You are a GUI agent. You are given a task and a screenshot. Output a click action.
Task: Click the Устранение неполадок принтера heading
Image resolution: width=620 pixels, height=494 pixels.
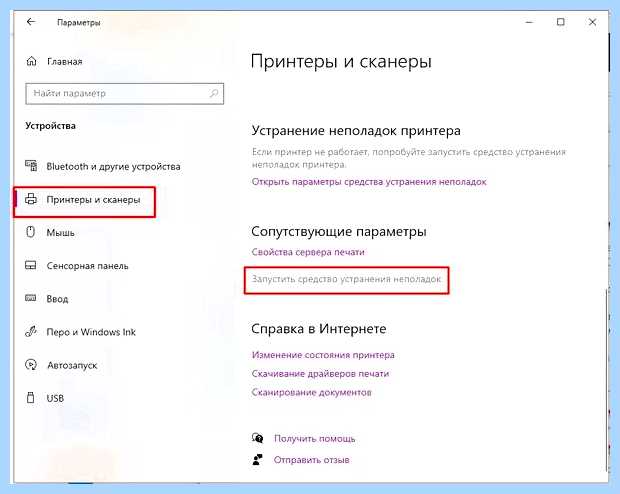(x=356, y=131)
